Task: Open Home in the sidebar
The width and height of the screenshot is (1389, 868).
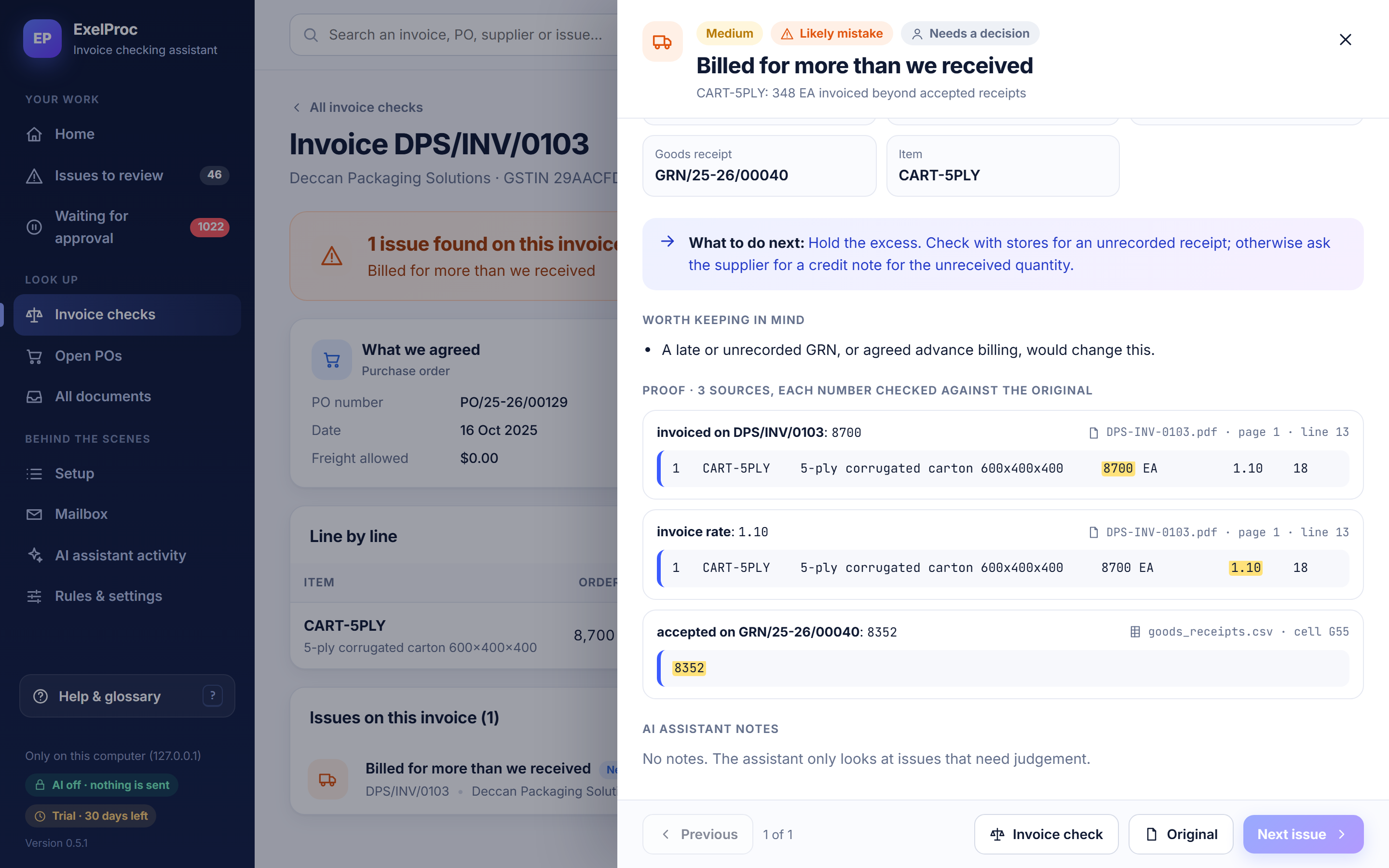Action: [127, 134]
